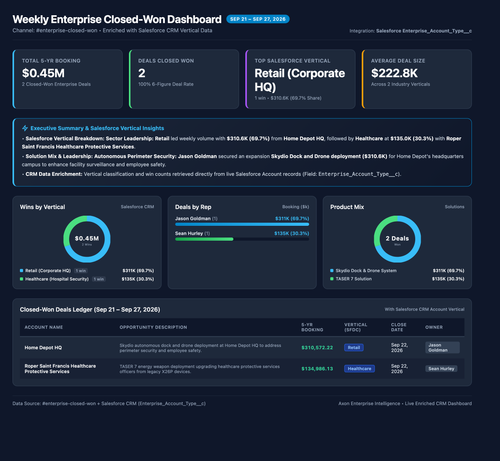
Task: Click the "1 win - $310.6K (69.7% Share)" caption
Action: (288, 98)
